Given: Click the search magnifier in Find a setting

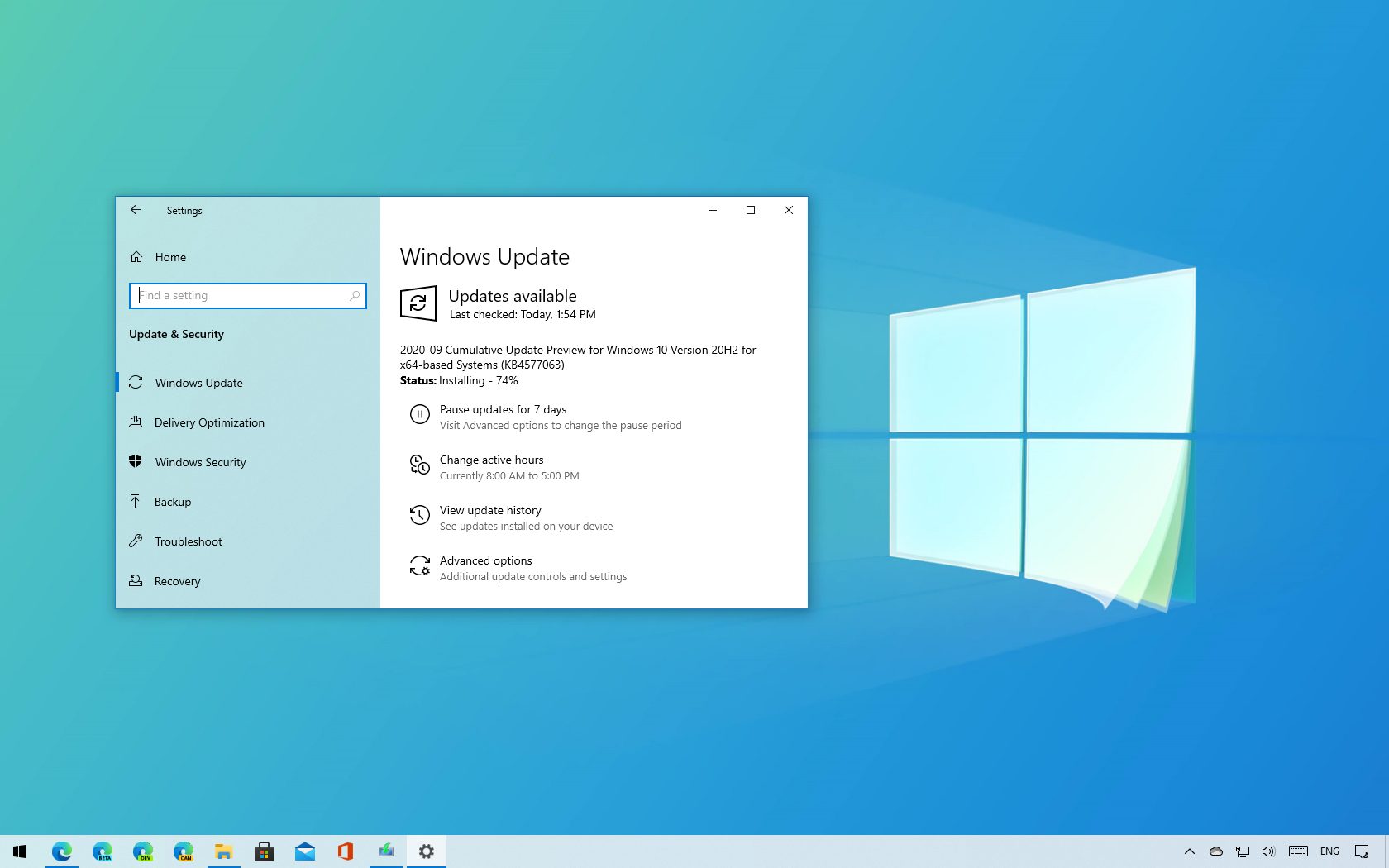Looking at the screenshot, I should (355, 295).
